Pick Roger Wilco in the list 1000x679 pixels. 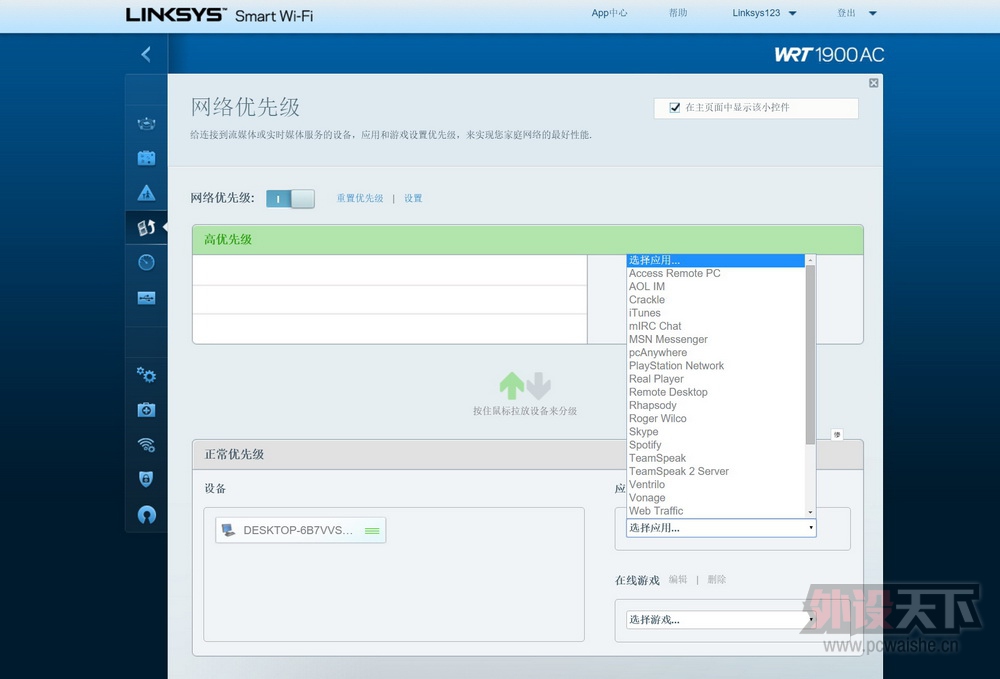(x=716, y=418)
